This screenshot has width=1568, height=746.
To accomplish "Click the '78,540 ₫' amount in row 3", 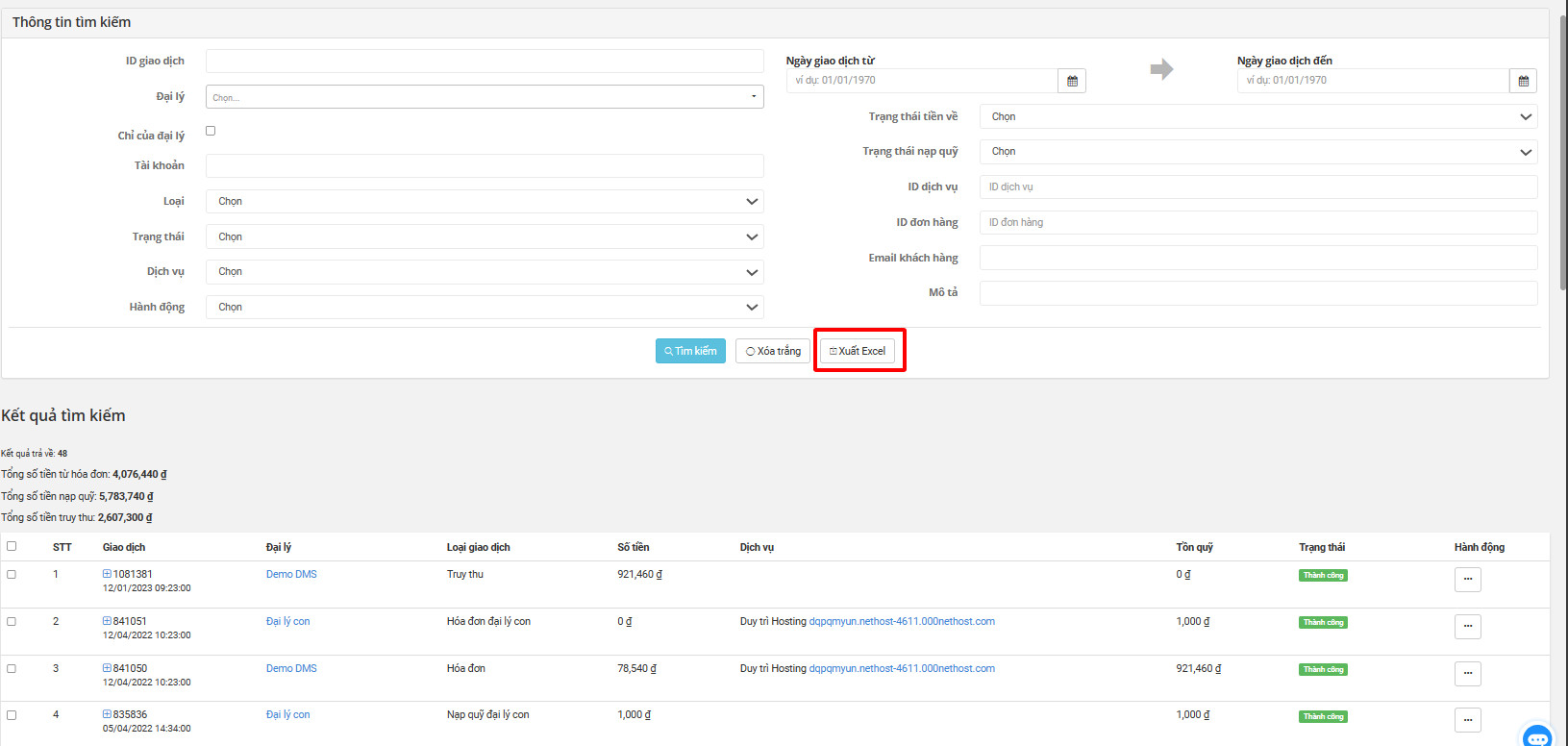I will 636,668.
